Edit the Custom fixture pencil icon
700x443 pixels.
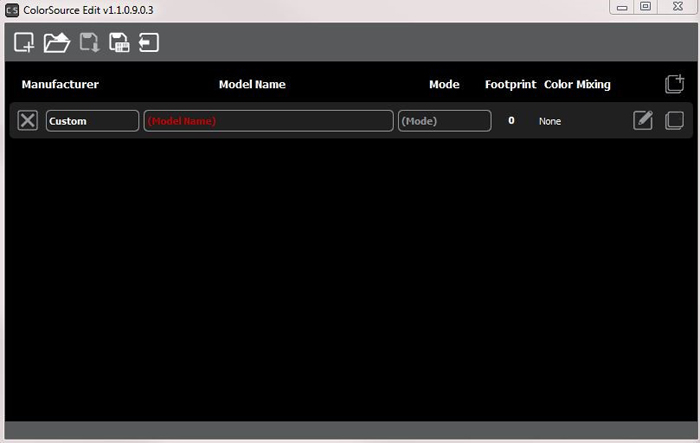pos(643,121)
